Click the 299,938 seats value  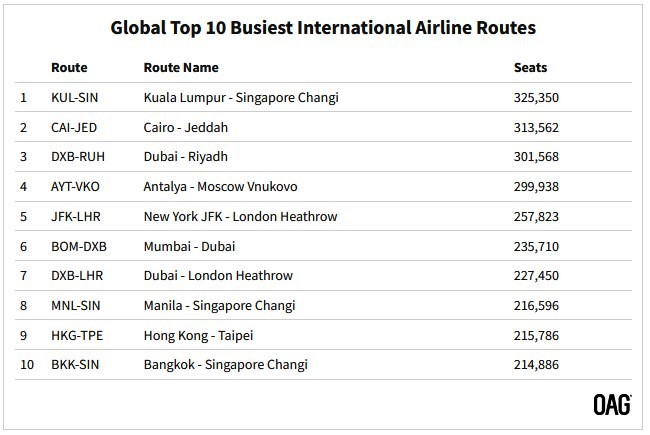pos(536,187)
